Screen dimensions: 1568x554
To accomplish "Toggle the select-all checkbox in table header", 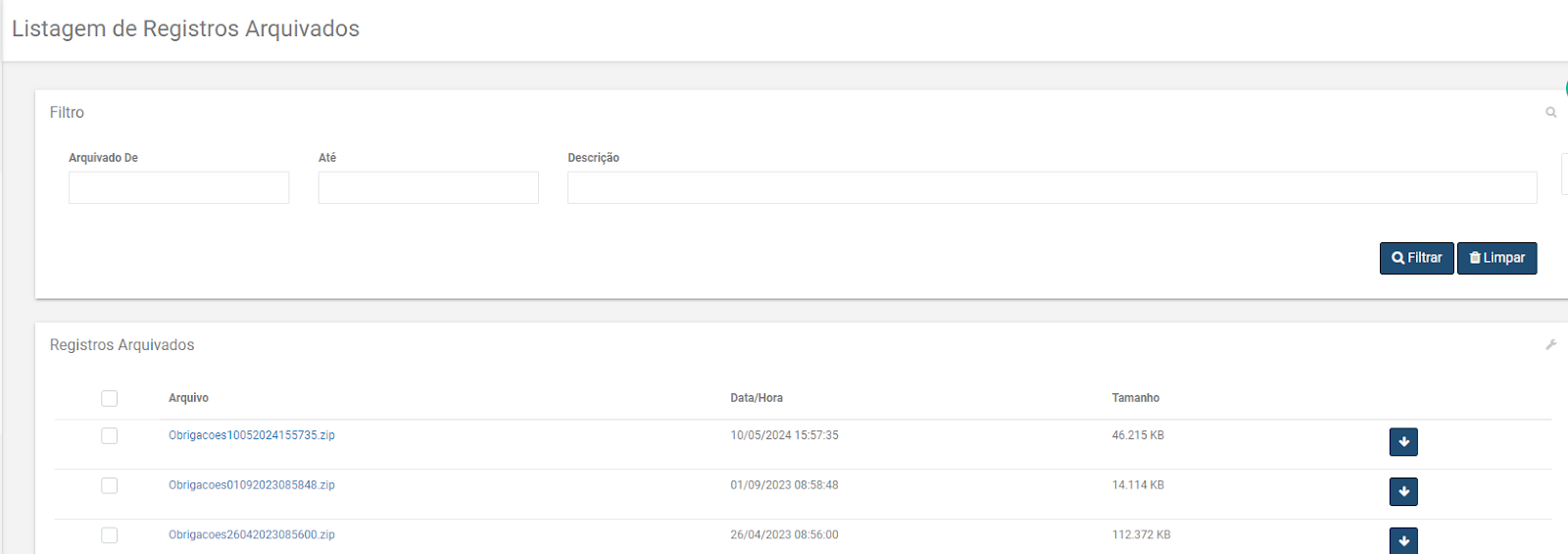I will 109,398.
